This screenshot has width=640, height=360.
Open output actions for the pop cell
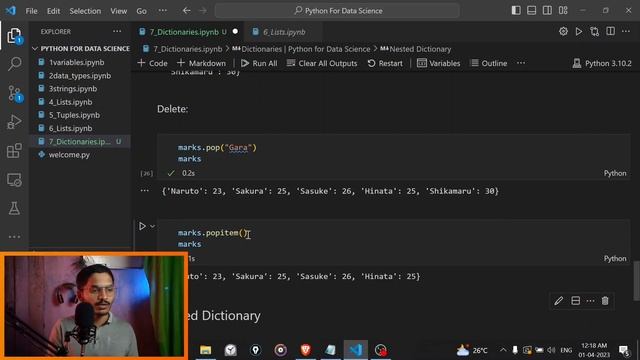pyautogui.click(x=144, y=191)
